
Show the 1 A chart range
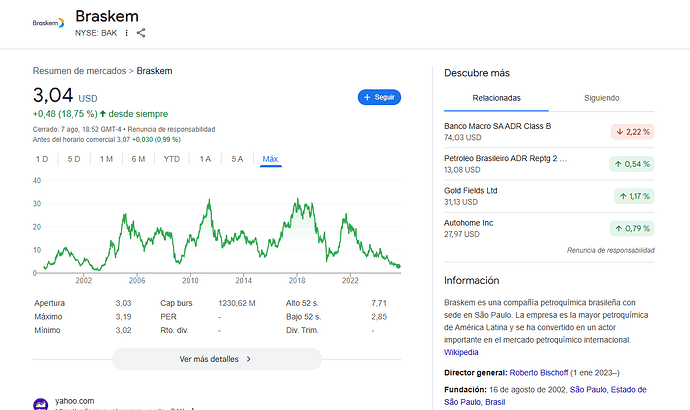click(x=205, y=159)
